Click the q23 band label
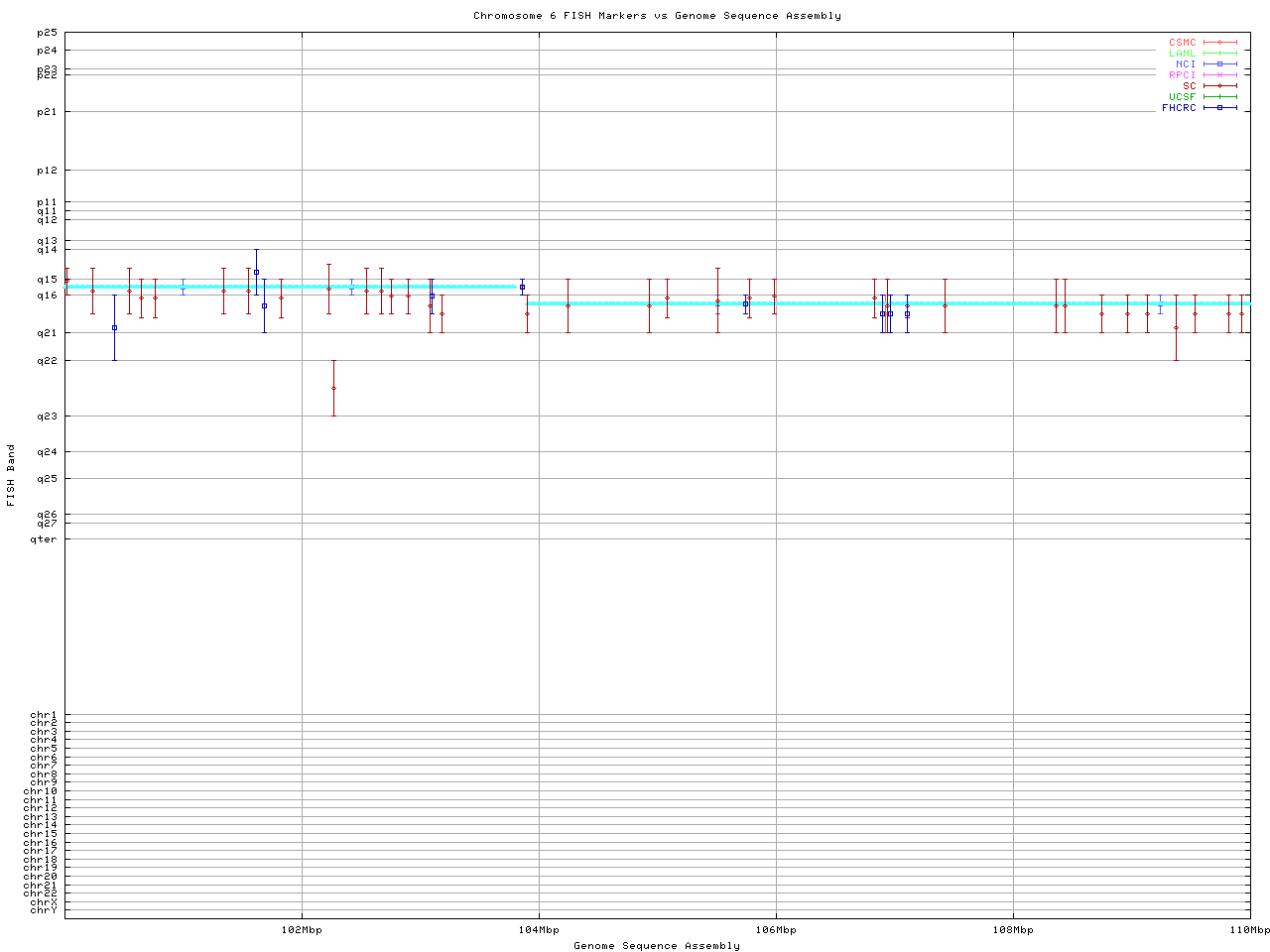This screenshot has height=952, width=1270. coord(48,416)
